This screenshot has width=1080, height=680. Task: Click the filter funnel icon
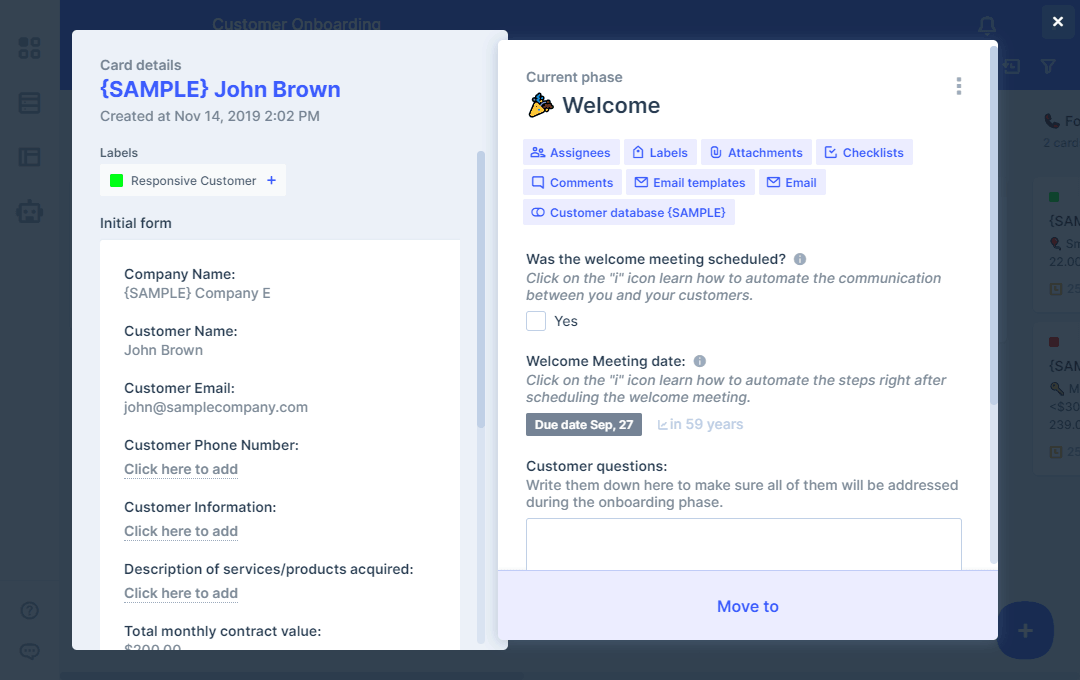pos(1048,66)
